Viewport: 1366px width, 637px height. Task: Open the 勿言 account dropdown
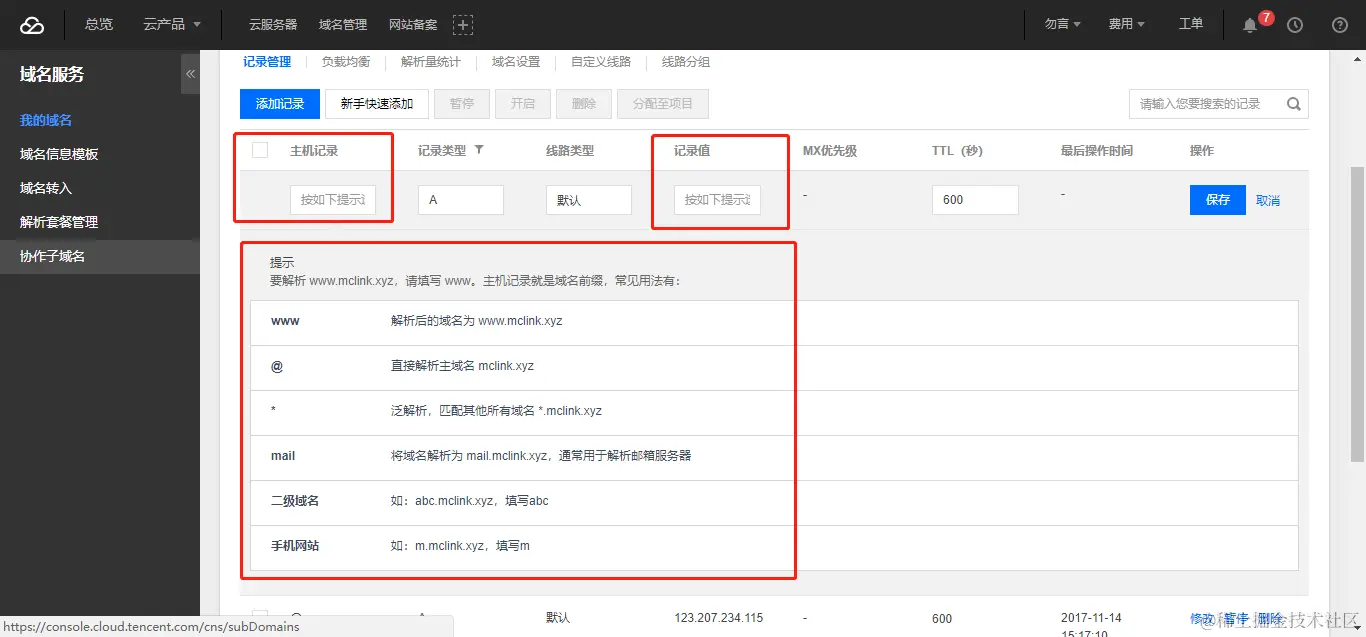point(1063,24)
